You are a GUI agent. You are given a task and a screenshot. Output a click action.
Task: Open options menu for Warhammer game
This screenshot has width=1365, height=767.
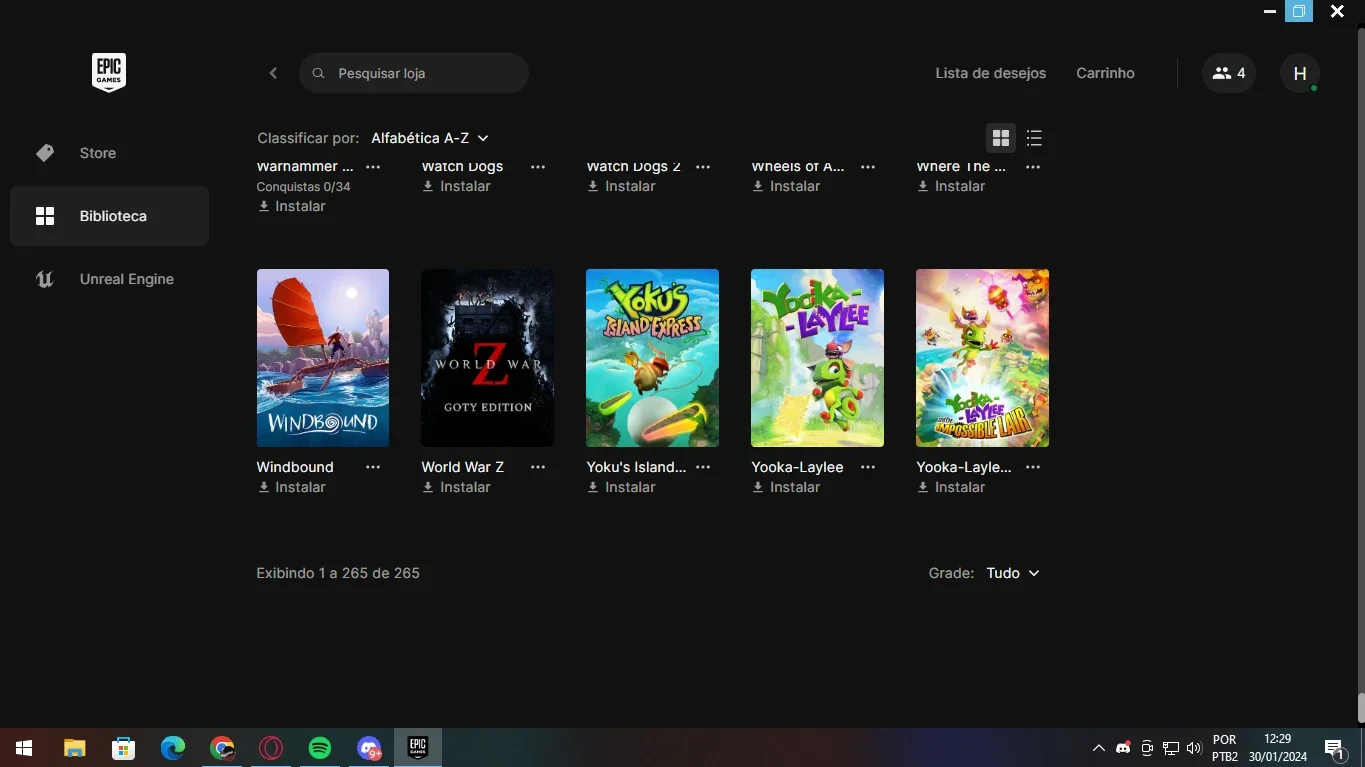pyautogui.click(x=373, y=167)
